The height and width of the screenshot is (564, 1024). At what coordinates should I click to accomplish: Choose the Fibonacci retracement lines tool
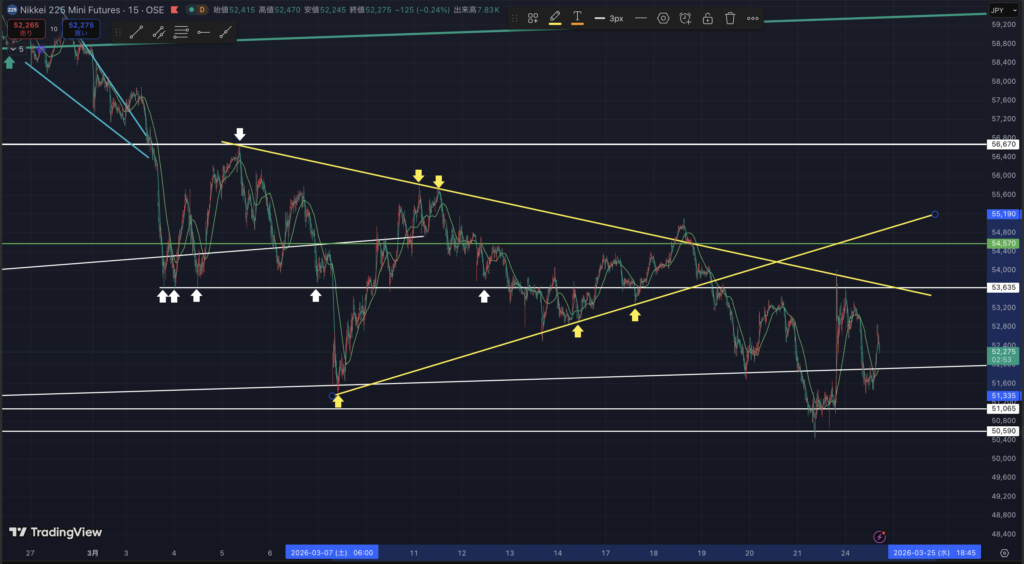click(181, 32)
